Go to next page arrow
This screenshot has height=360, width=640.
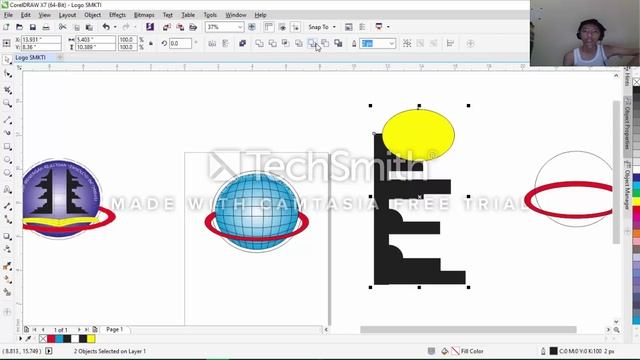(x=79, y=329)
